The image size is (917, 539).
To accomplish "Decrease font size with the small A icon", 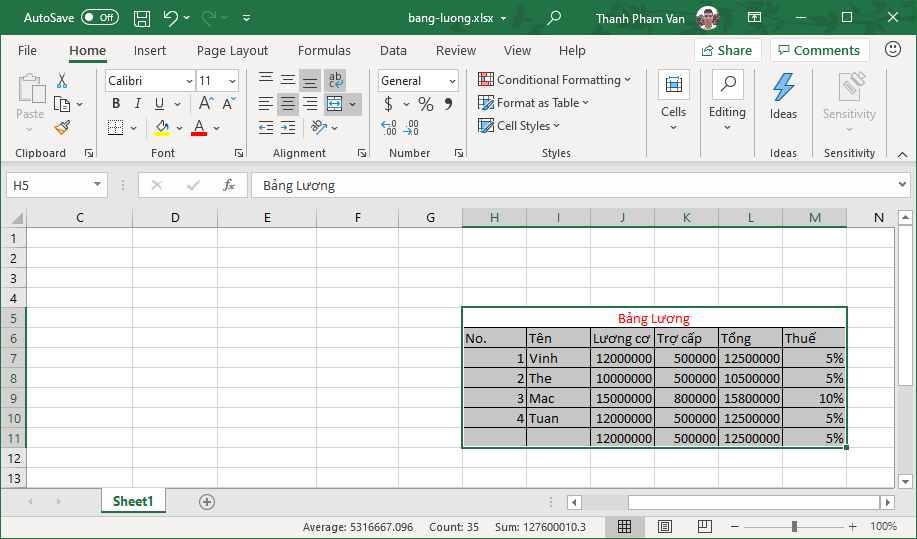I will (x=229, y=103).
